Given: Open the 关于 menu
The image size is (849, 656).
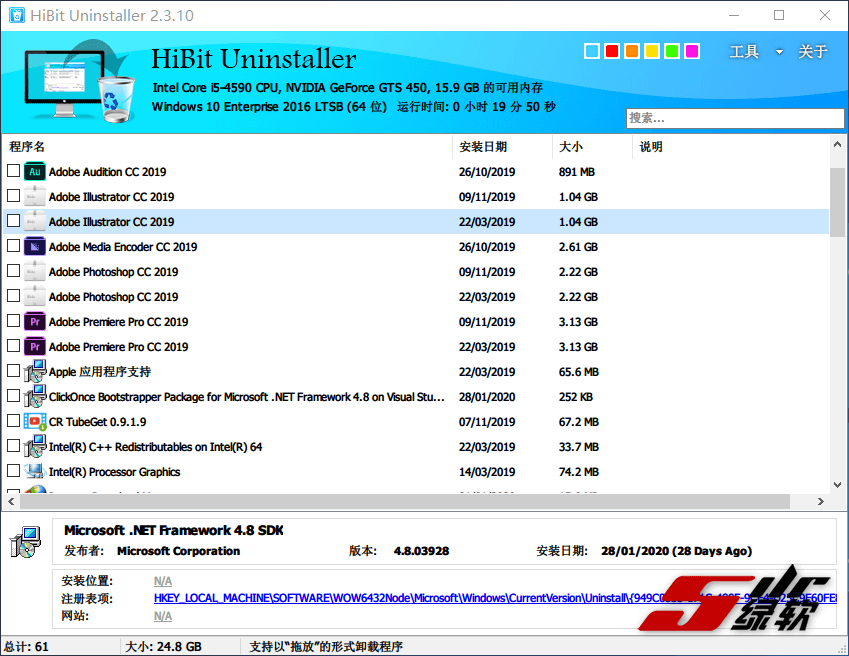Looking at the screenshot, I should click(812, 52).
